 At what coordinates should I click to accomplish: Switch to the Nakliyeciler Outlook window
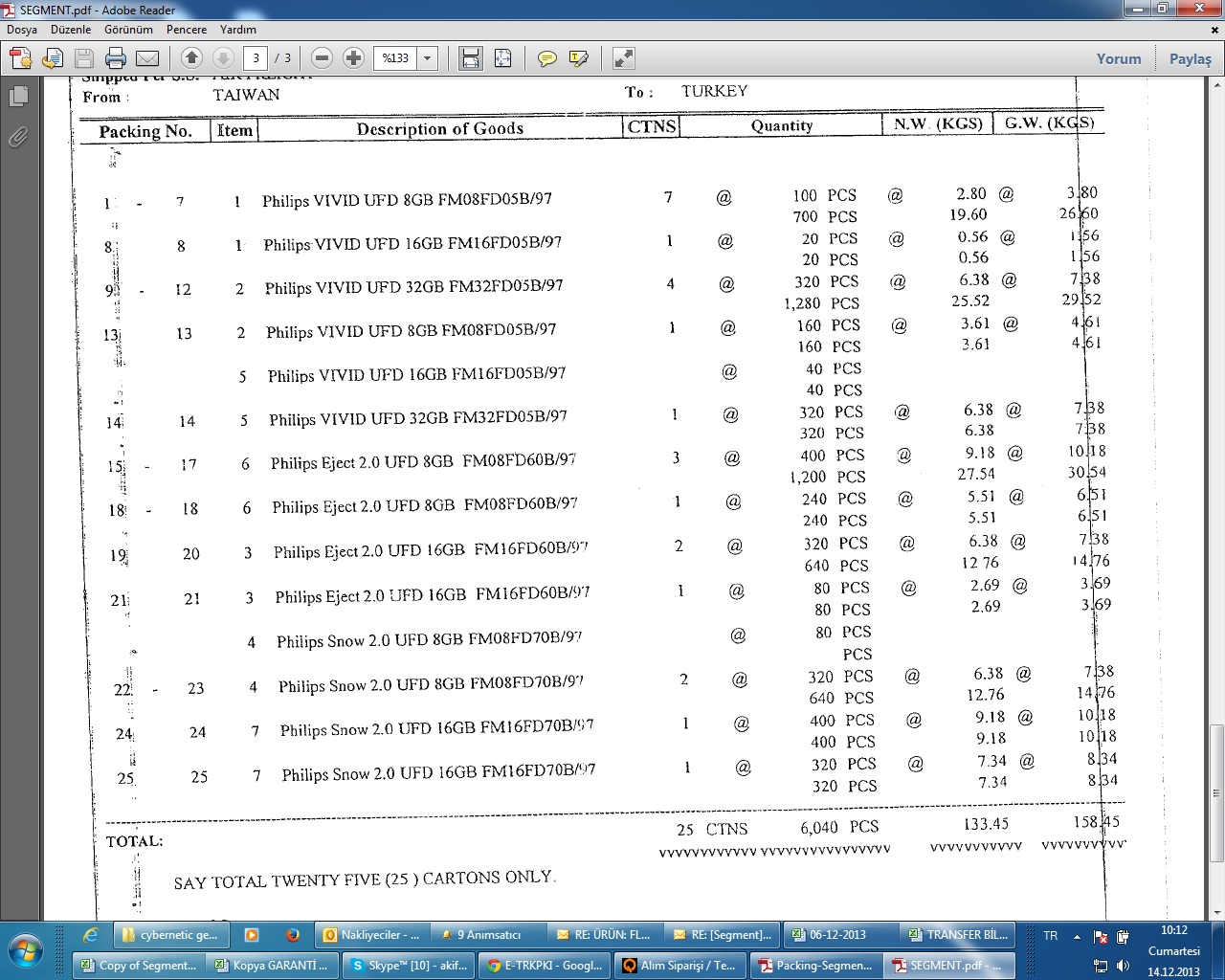coord(371,935)
